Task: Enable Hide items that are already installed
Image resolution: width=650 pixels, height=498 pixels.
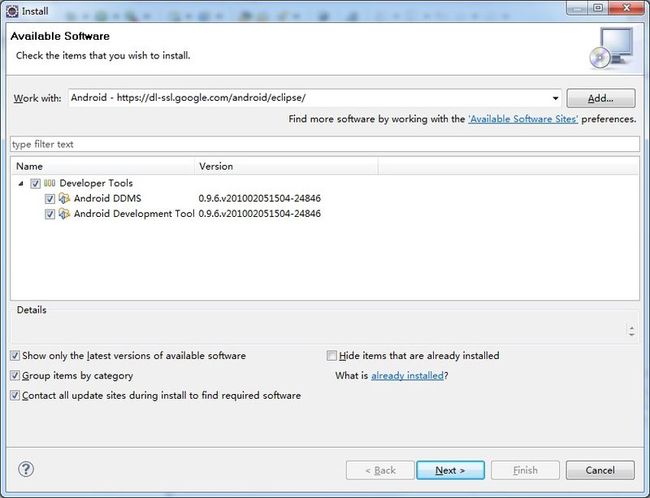Action: click(x=332, y=356)
